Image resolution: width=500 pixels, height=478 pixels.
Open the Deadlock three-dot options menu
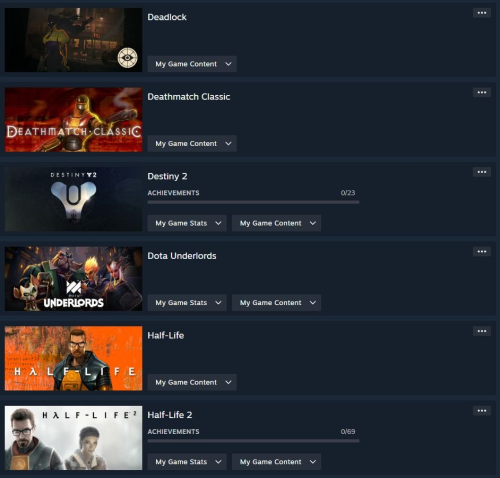pos(482,13)
